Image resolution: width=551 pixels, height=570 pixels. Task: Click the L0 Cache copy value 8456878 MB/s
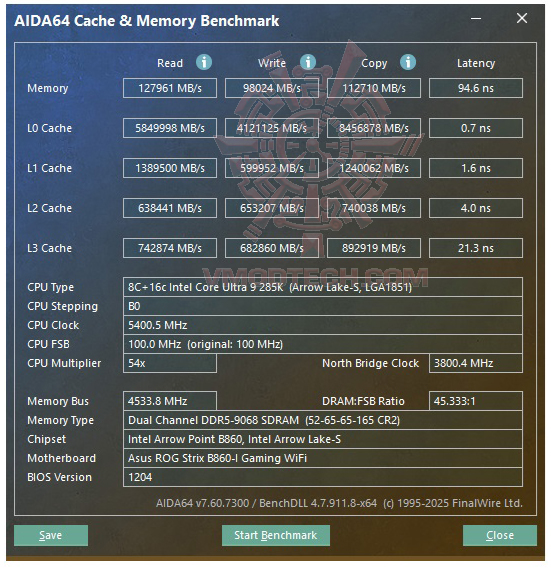(374, 128)
